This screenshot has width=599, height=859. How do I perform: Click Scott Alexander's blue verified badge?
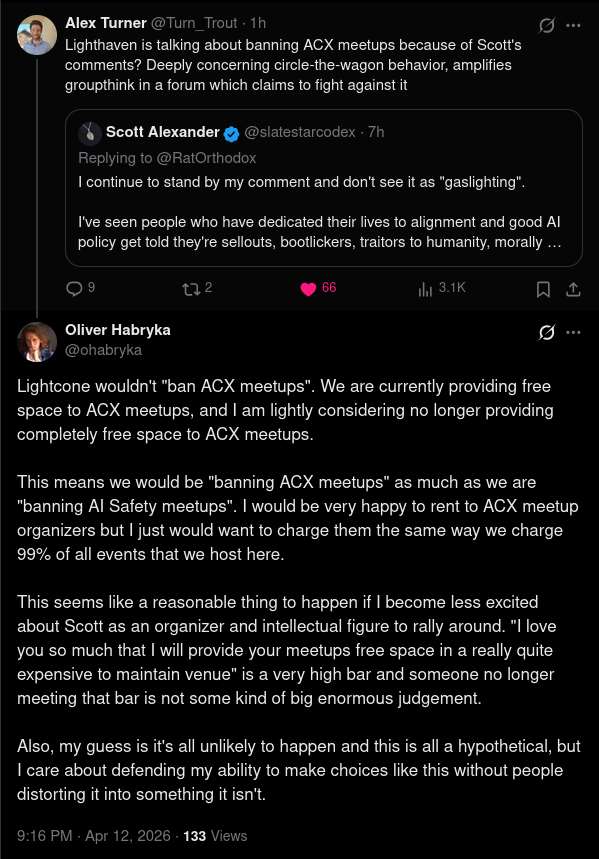tap(231, 131)
